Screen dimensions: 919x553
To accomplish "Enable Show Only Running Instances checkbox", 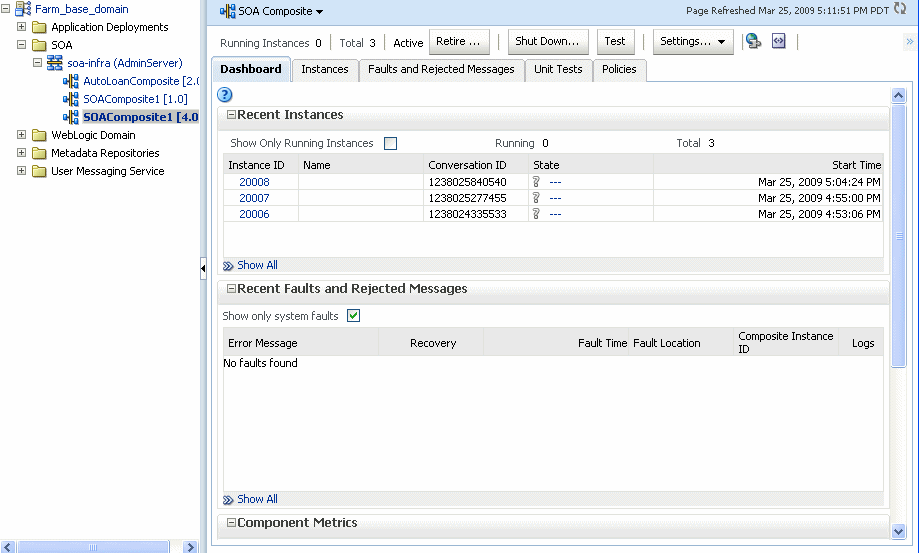I will tap(390, 143).
